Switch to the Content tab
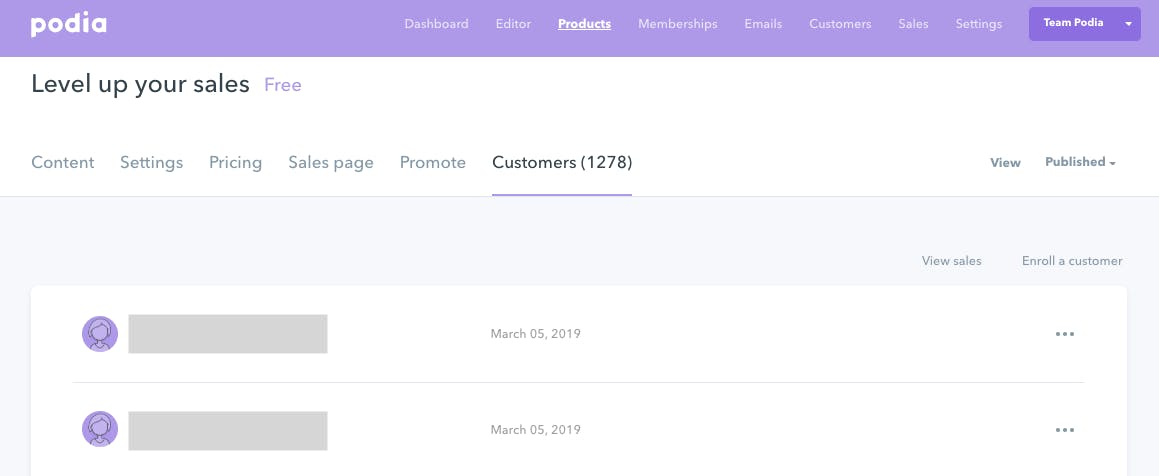The height and width of the screenshot is (476, 1159). point(63,163)
